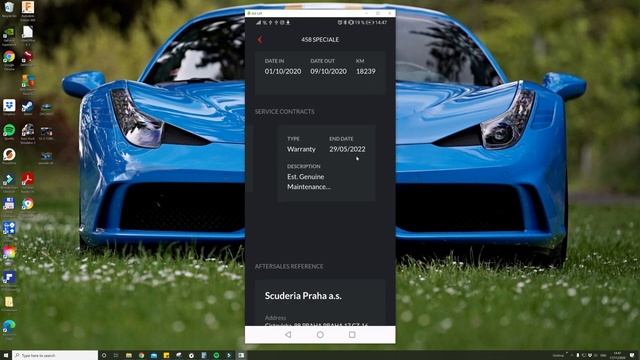Open the colorful pinwheel desktop icon
Viewport: 640px width, 360px height.
(9, 253)
